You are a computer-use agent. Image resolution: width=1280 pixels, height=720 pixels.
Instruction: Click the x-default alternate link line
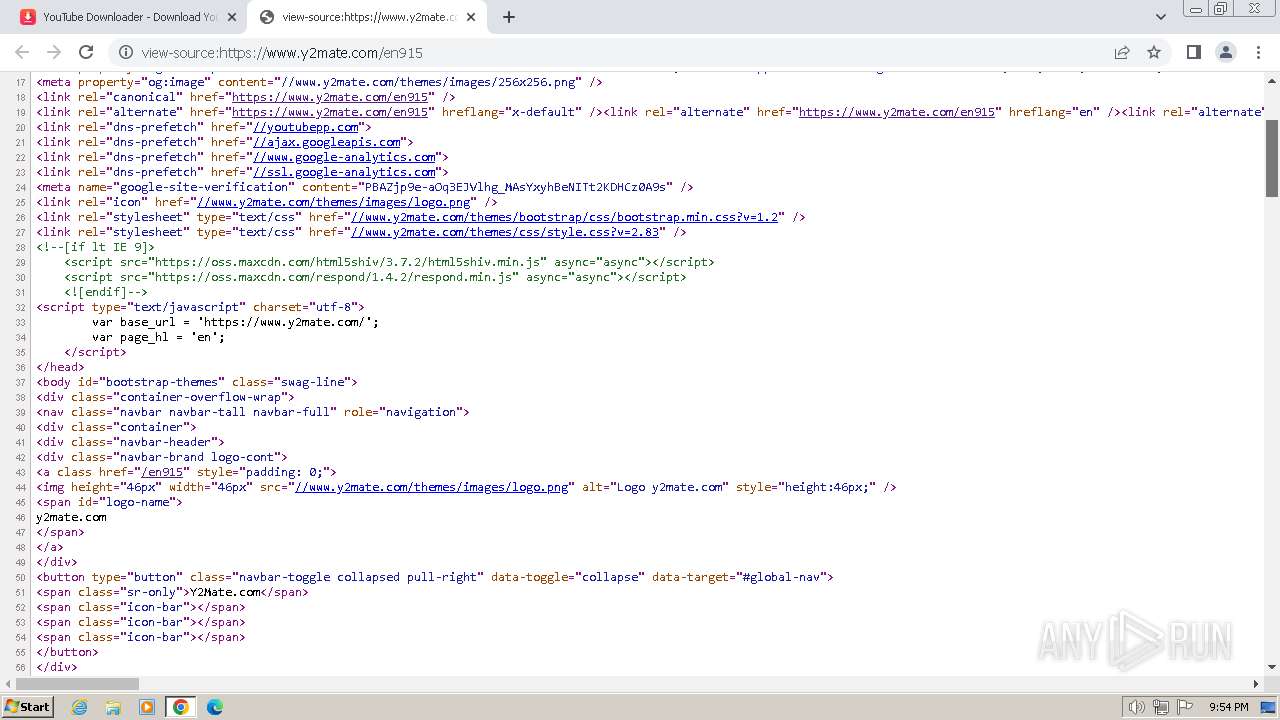[x=320, y=112]
